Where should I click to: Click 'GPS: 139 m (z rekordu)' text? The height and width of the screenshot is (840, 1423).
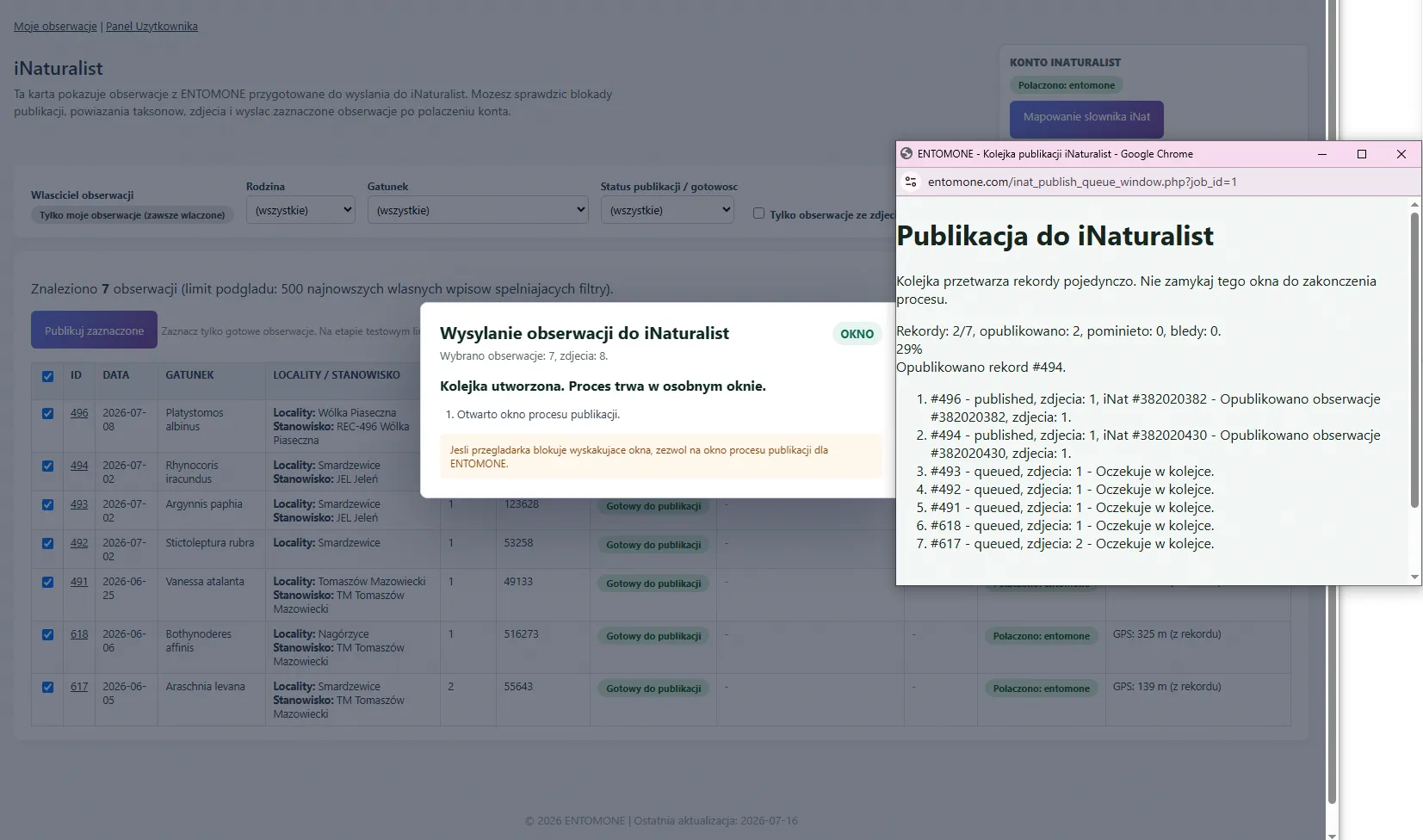1166,687
